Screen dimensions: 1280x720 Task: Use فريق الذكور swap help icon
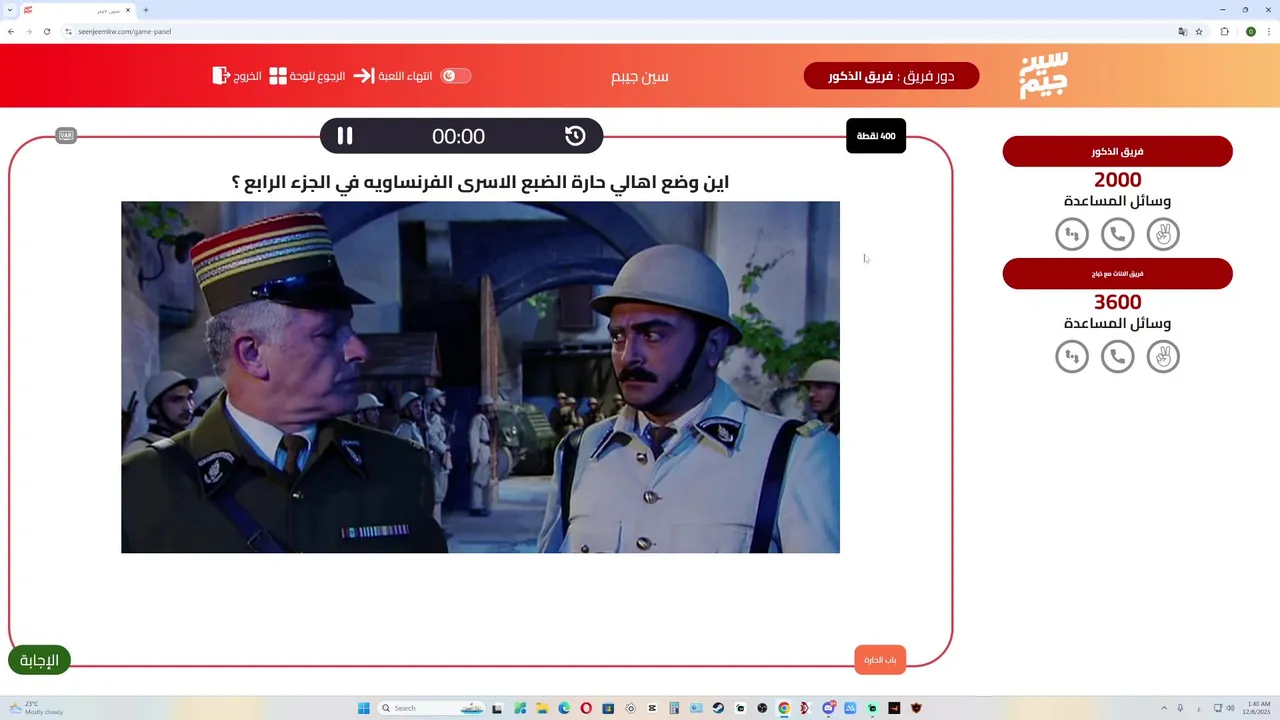1072,234
